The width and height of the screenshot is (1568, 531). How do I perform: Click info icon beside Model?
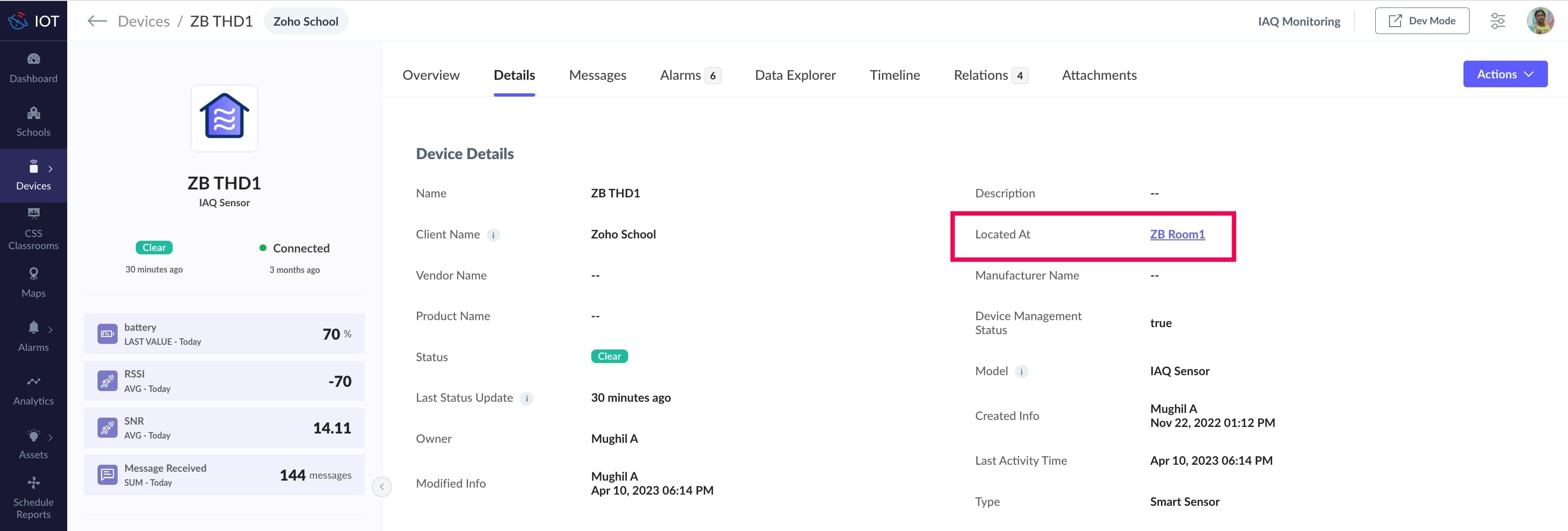coord(1022,371)
